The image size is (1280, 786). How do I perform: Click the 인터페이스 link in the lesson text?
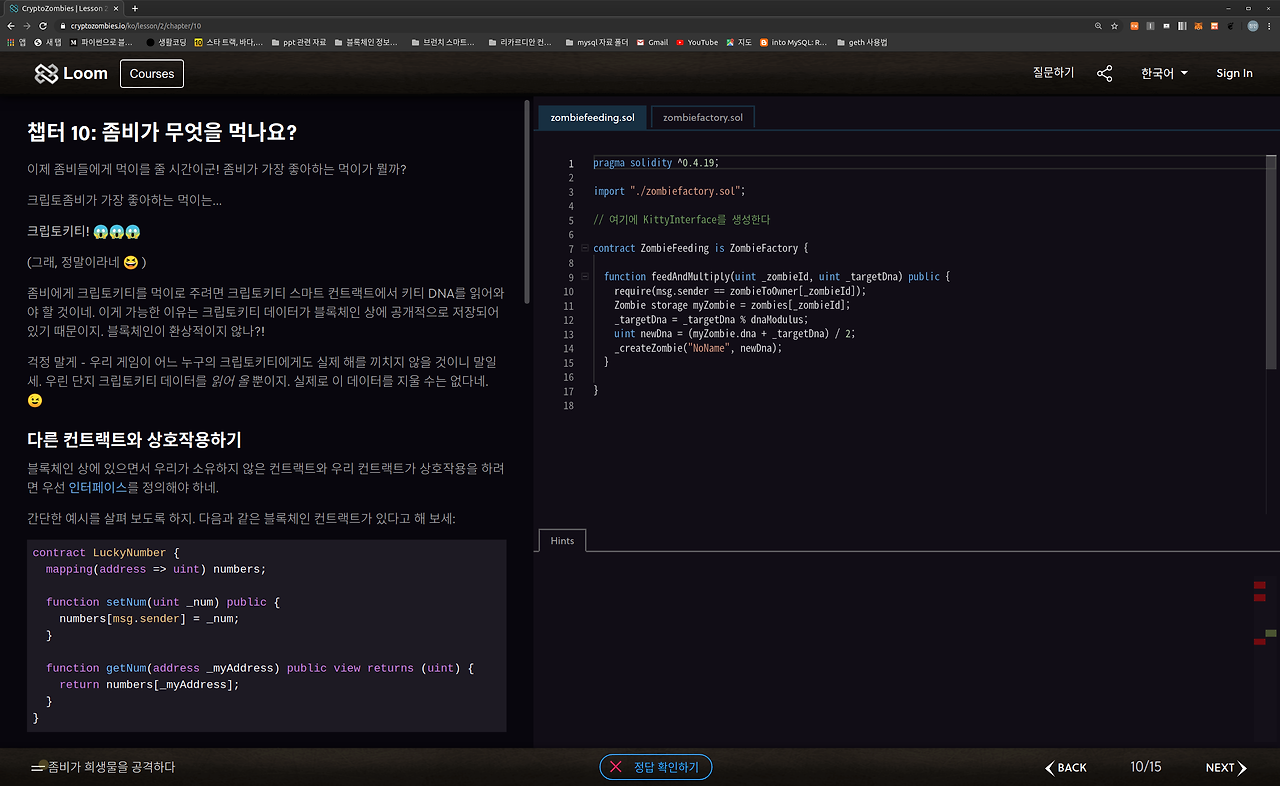97,488
